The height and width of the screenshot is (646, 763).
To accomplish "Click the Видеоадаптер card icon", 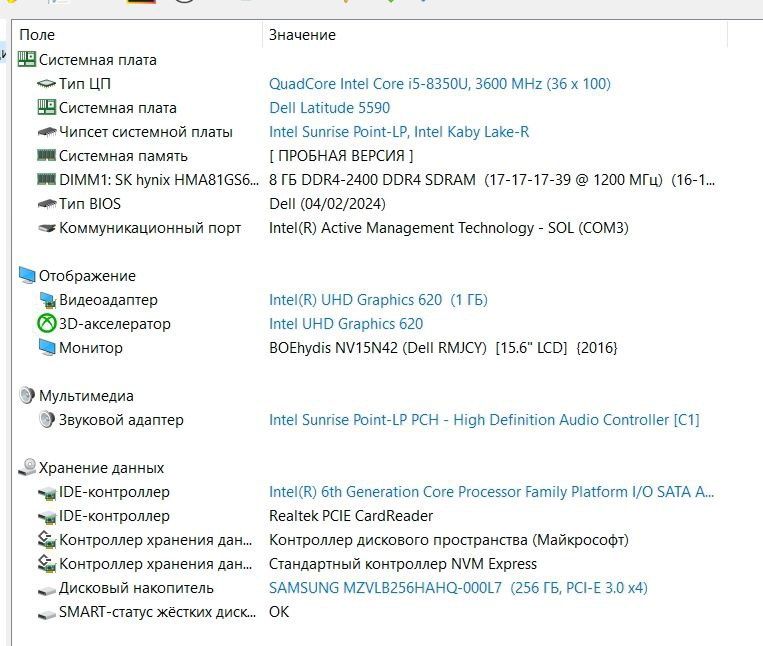I will [x=48, y=300].
